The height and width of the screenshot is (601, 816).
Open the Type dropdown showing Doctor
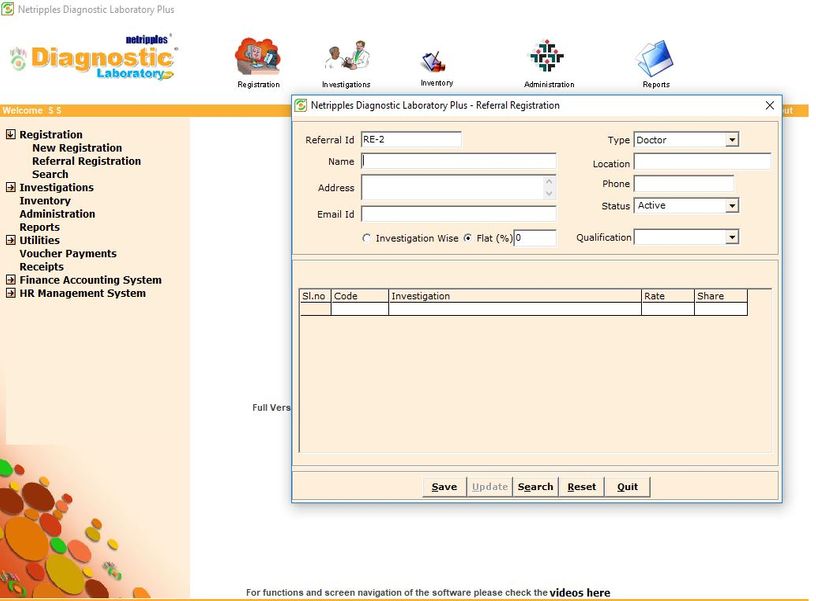pos(732,140)
